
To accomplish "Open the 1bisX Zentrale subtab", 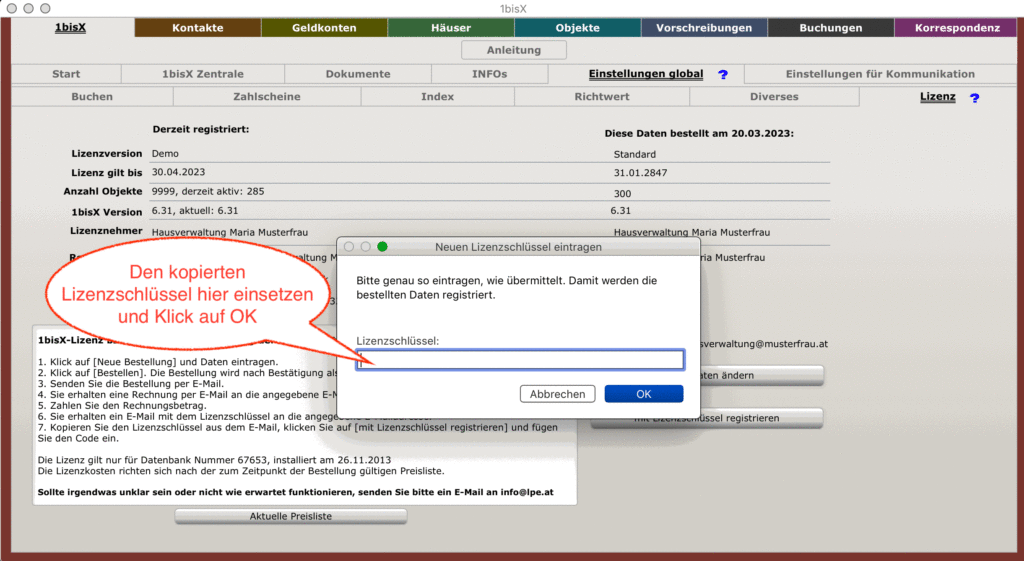I will tap(203, 74).
